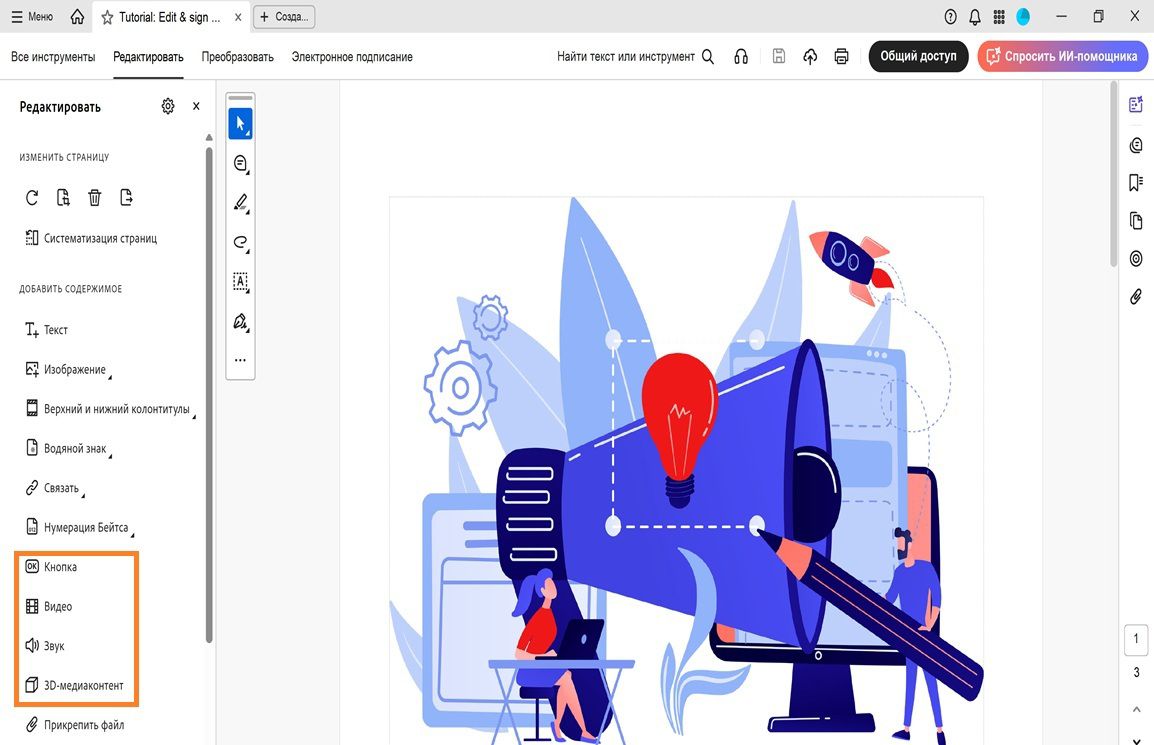Click the document vertical scrollbar

point(1113,175)
